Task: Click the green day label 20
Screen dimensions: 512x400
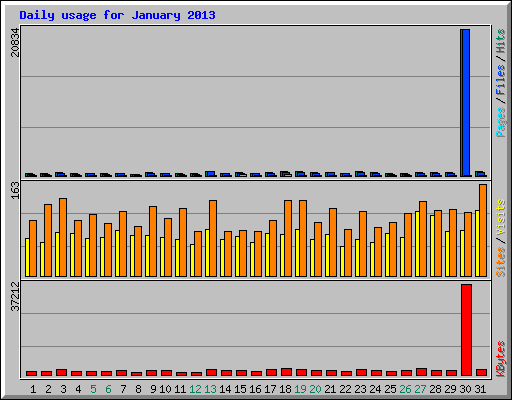Action: pyautogui.click(x=315, y=389)
